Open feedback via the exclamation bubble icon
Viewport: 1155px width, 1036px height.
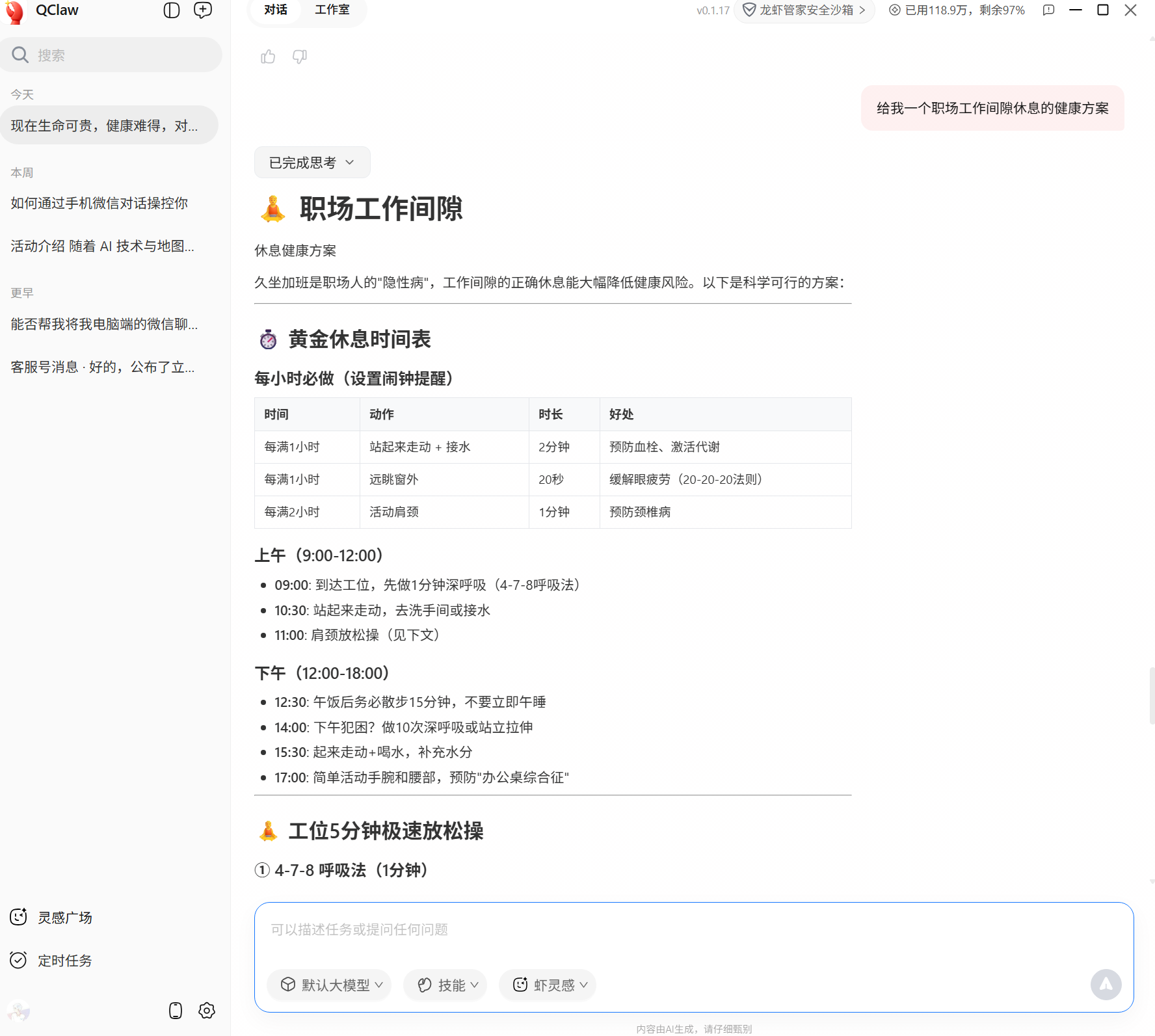coord(1048,10)
